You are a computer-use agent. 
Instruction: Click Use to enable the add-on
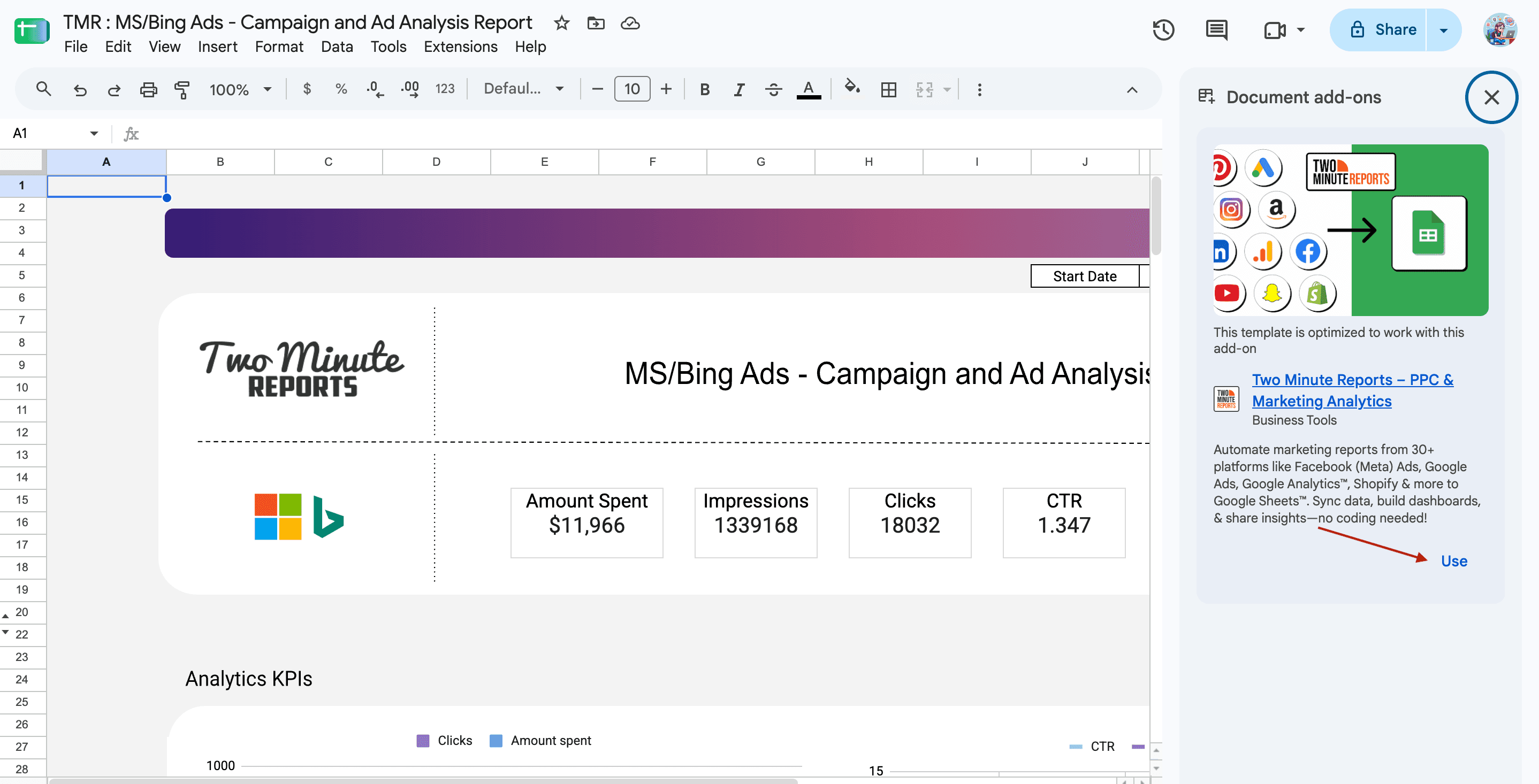[1453, 560]
